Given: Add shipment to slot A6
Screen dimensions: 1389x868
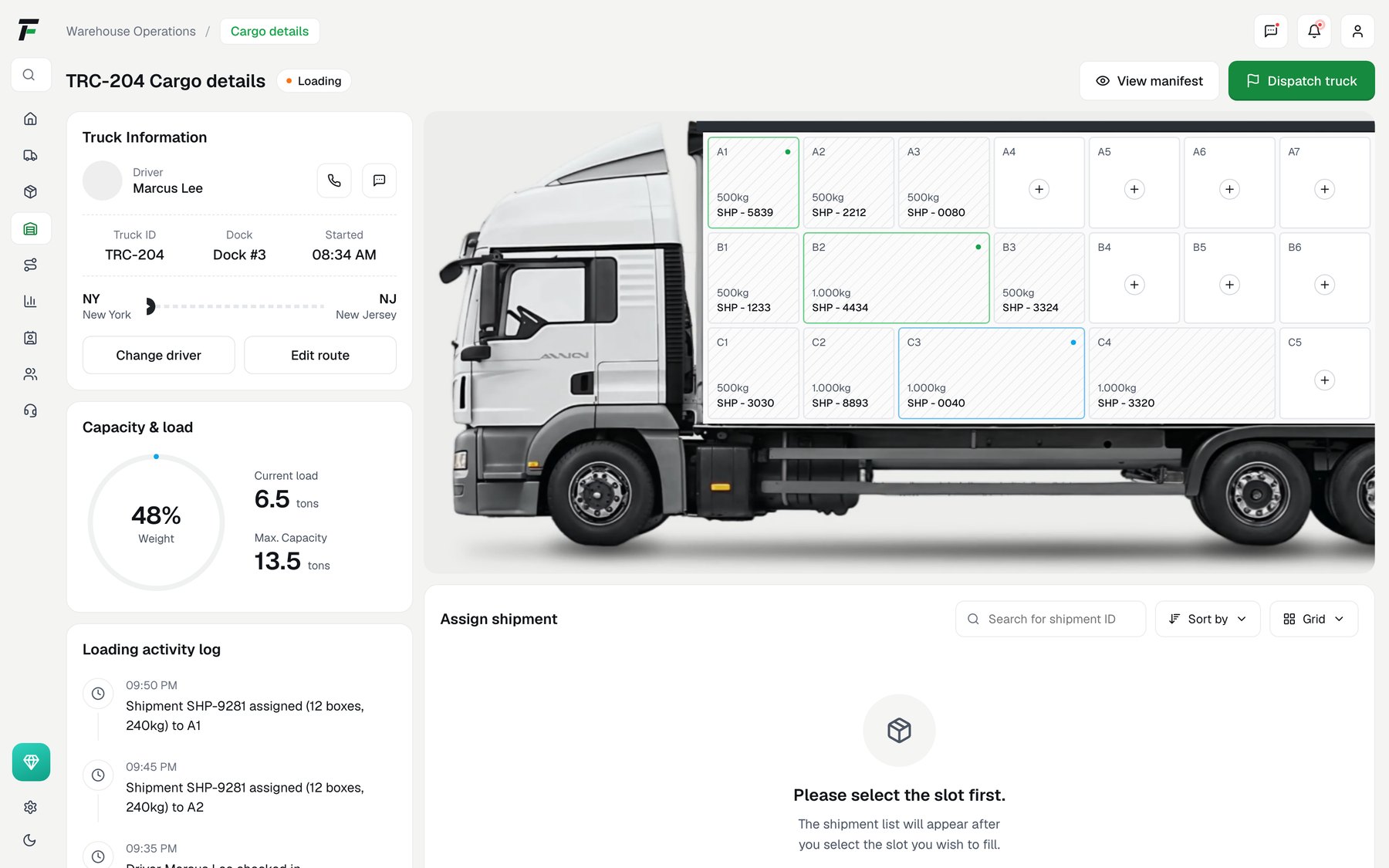Looking at the screenshot, I should 1229,189.
